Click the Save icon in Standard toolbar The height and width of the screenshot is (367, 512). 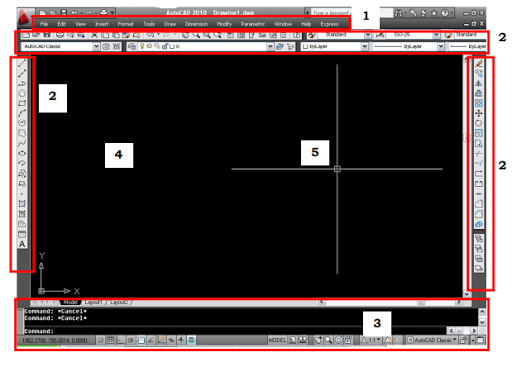47,35
